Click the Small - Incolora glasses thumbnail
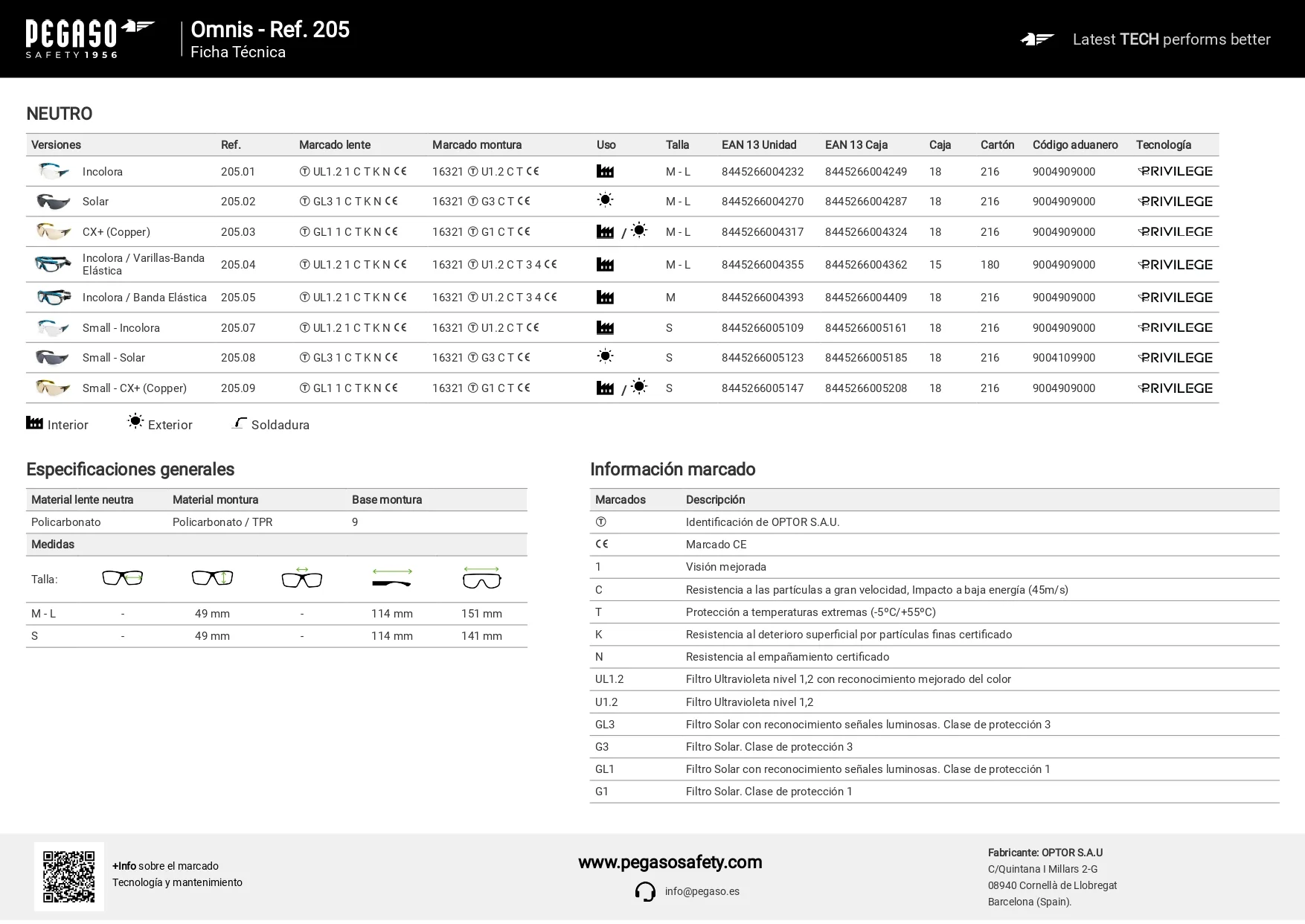This screenshot has width=1305, height=924. point(53,327)
